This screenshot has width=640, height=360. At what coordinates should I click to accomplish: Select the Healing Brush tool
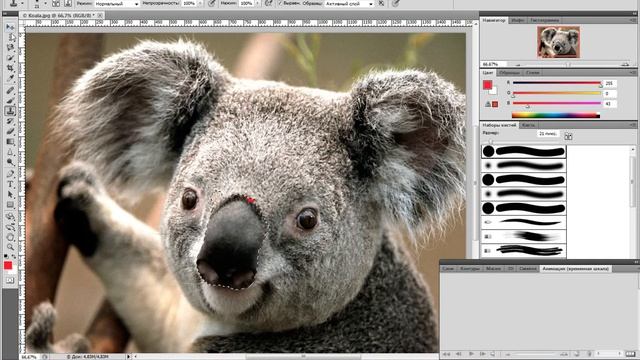(x=10, y=90)
